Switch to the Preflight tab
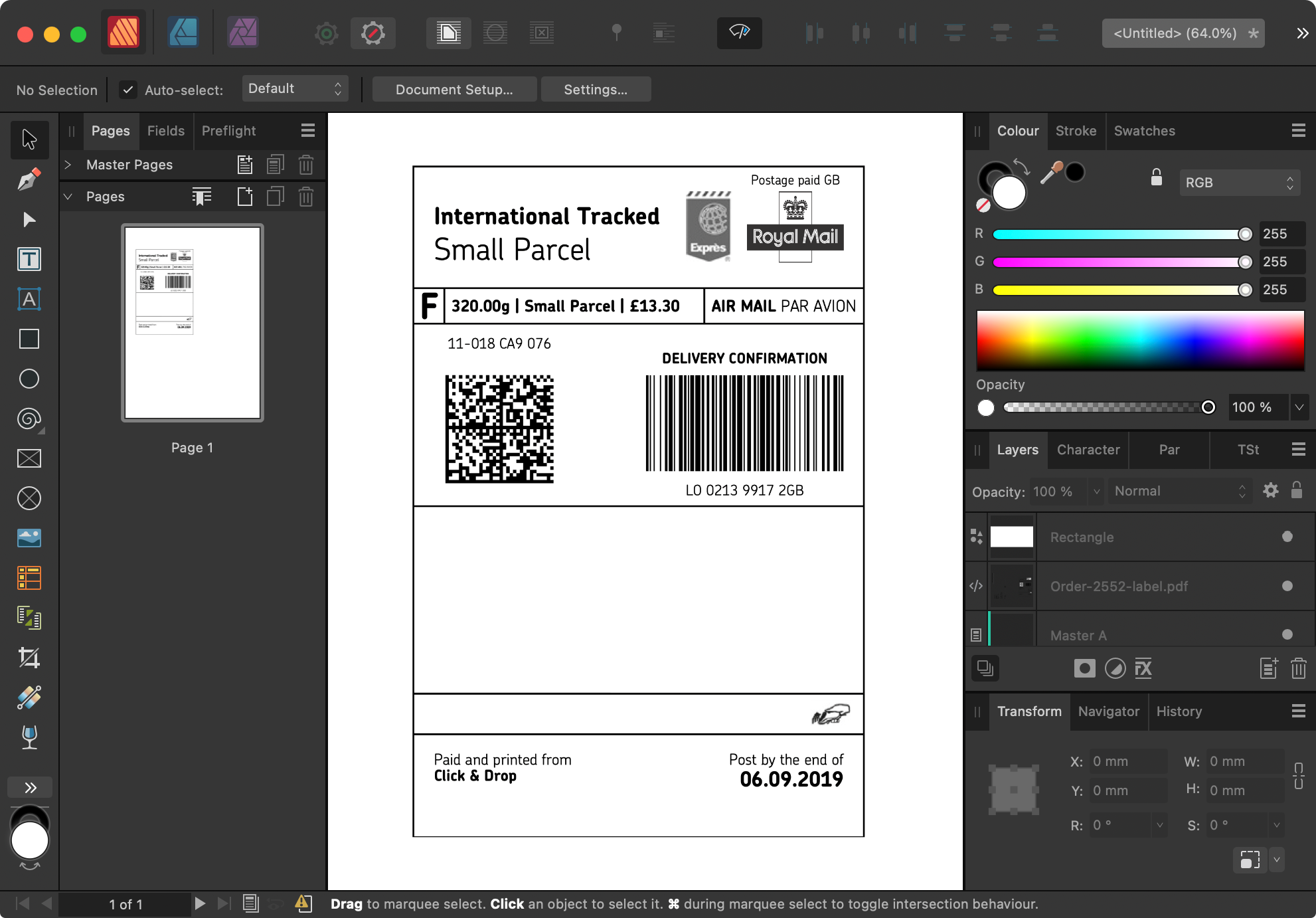This screenshot has width=1316, height=918. coord(228,131)
